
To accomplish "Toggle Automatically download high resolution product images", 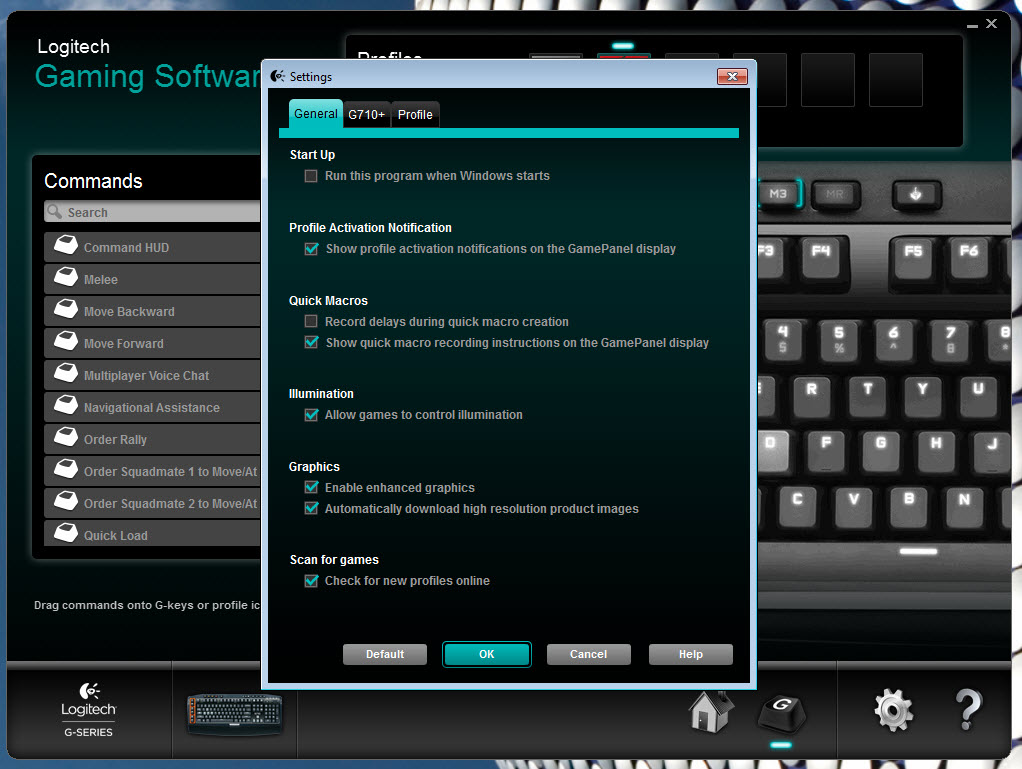I will point(312,508).
